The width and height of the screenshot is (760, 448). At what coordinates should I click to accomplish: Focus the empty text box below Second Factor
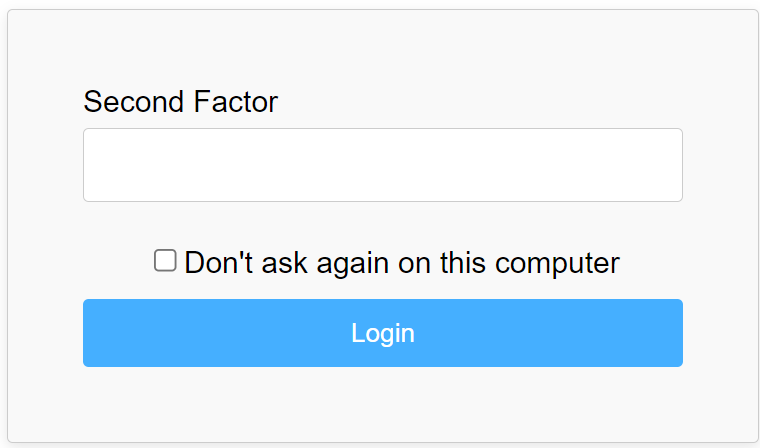pos(383,165)
